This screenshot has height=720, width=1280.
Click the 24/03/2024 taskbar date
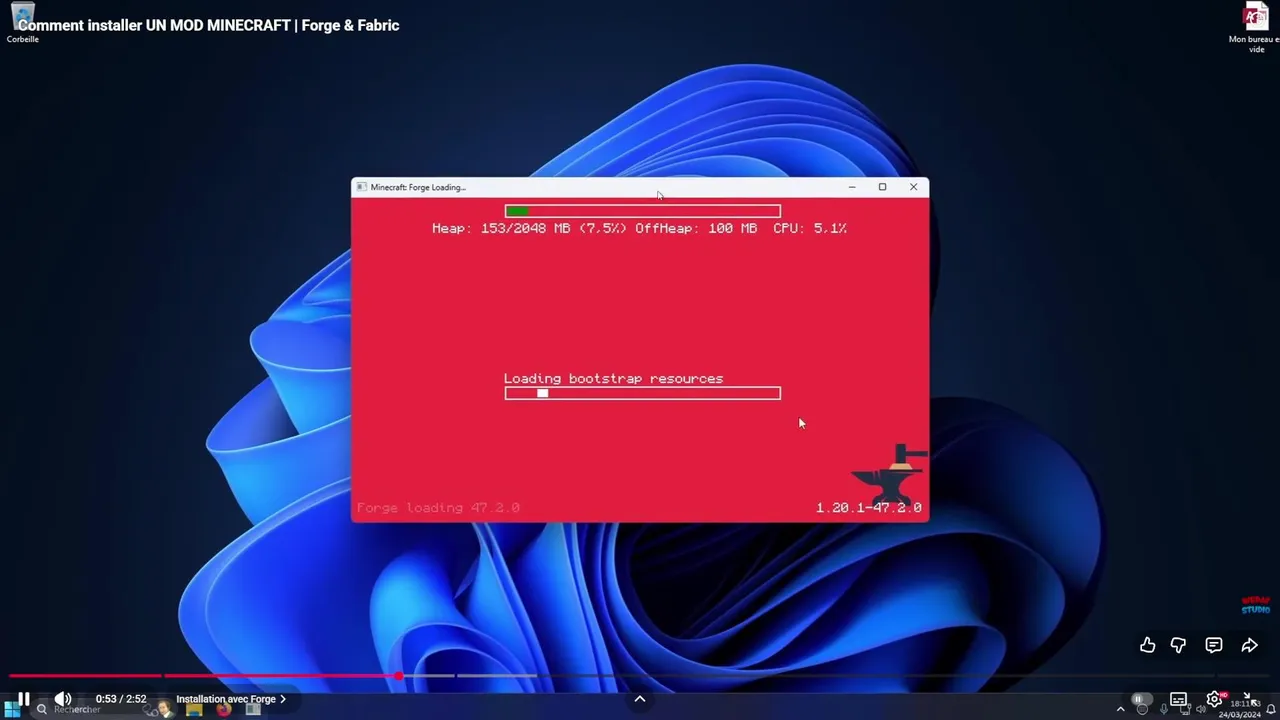1239,715
